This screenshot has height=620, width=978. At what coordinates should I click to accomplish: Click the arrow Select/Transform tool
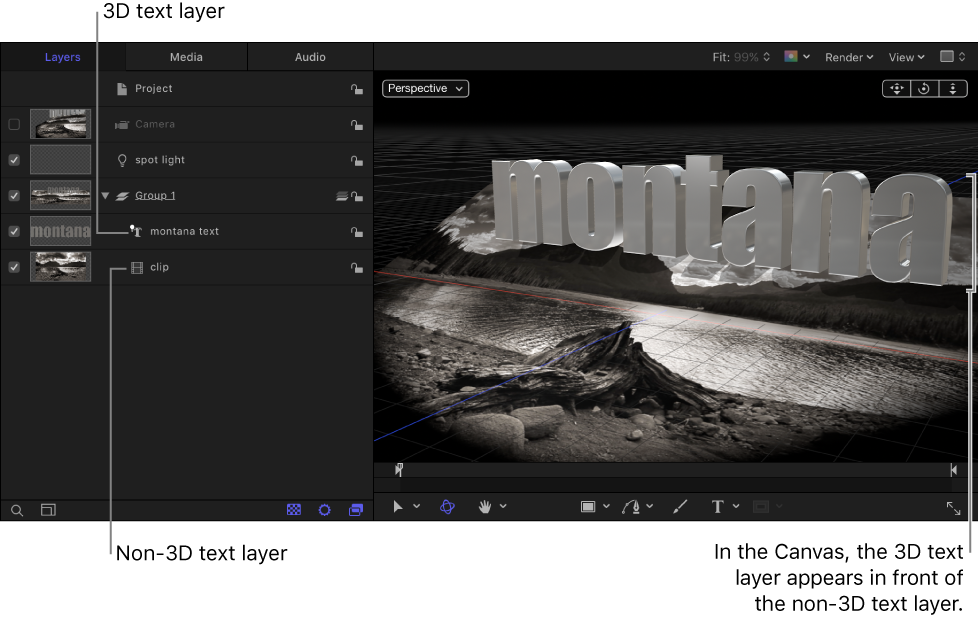397,507
